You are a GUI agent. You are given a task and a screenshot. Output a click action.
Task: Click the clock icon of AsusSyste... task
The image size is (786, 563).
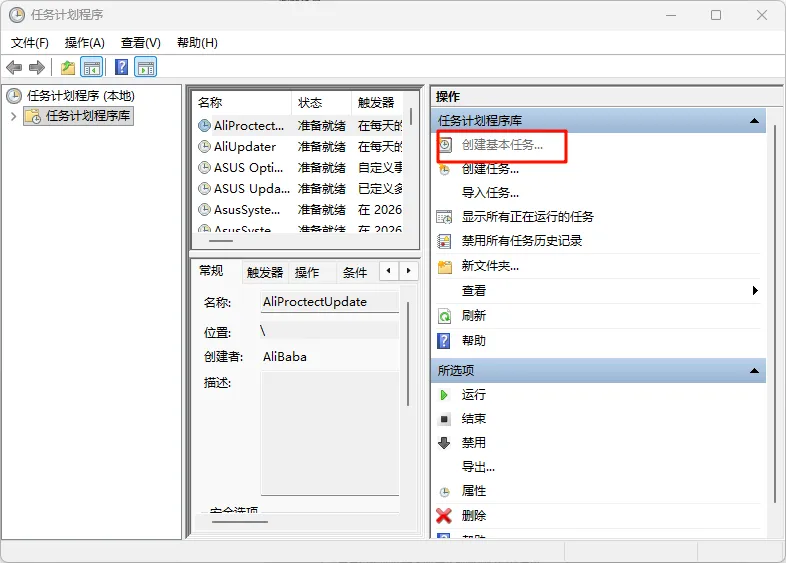coord(205,210)
